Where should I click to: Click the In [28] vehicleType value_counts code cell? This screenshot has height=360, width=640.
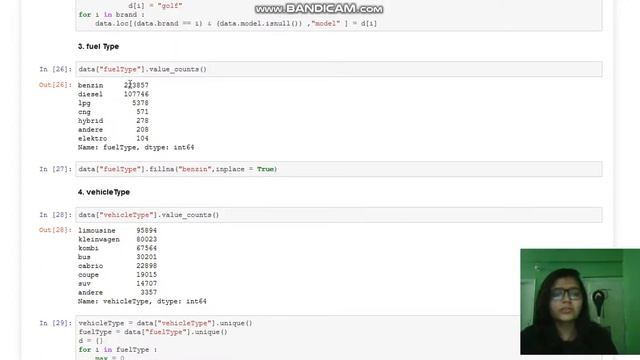[338, 215]
